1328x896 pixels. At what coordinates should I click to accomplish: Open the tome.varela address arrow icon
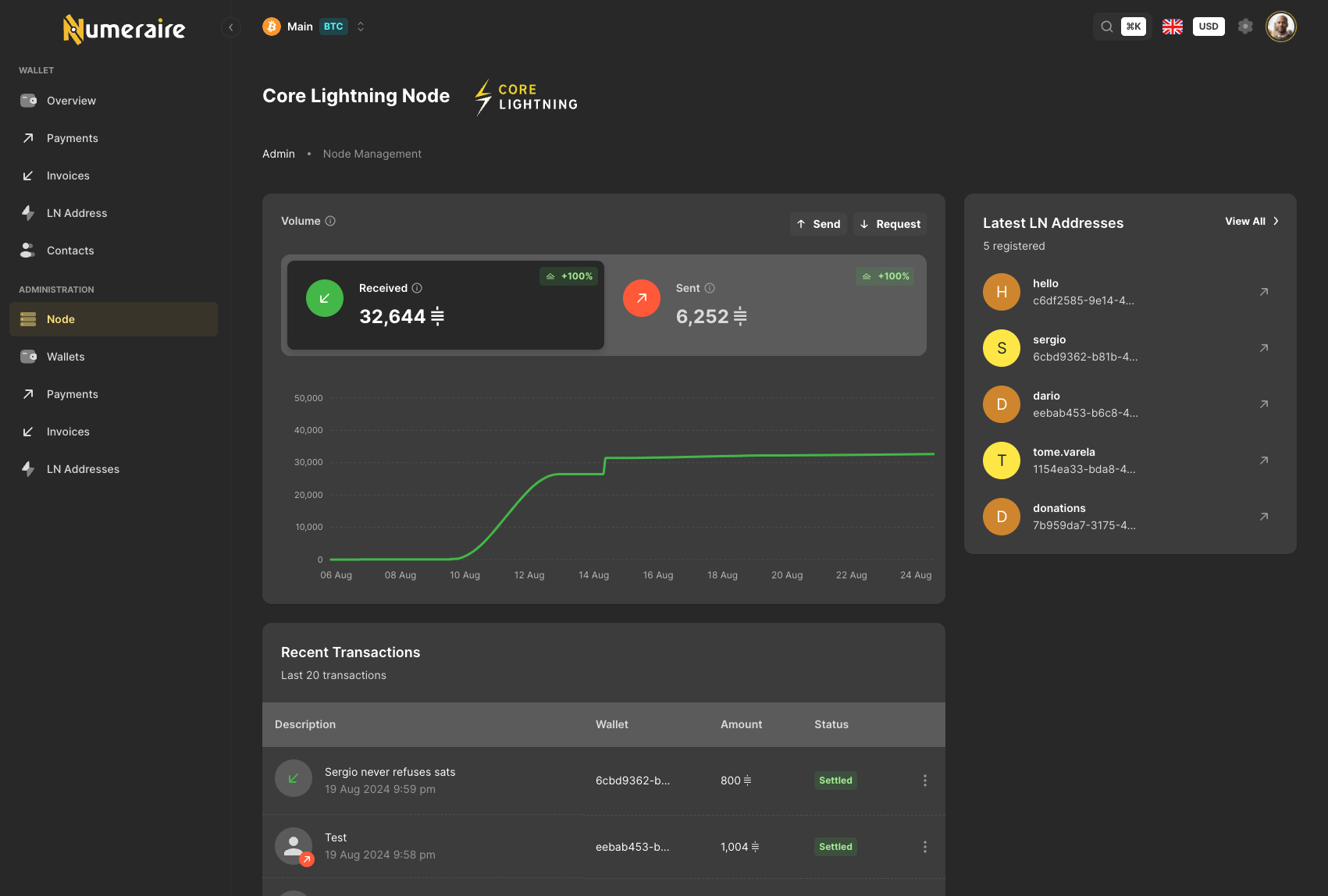(1264, 460)
